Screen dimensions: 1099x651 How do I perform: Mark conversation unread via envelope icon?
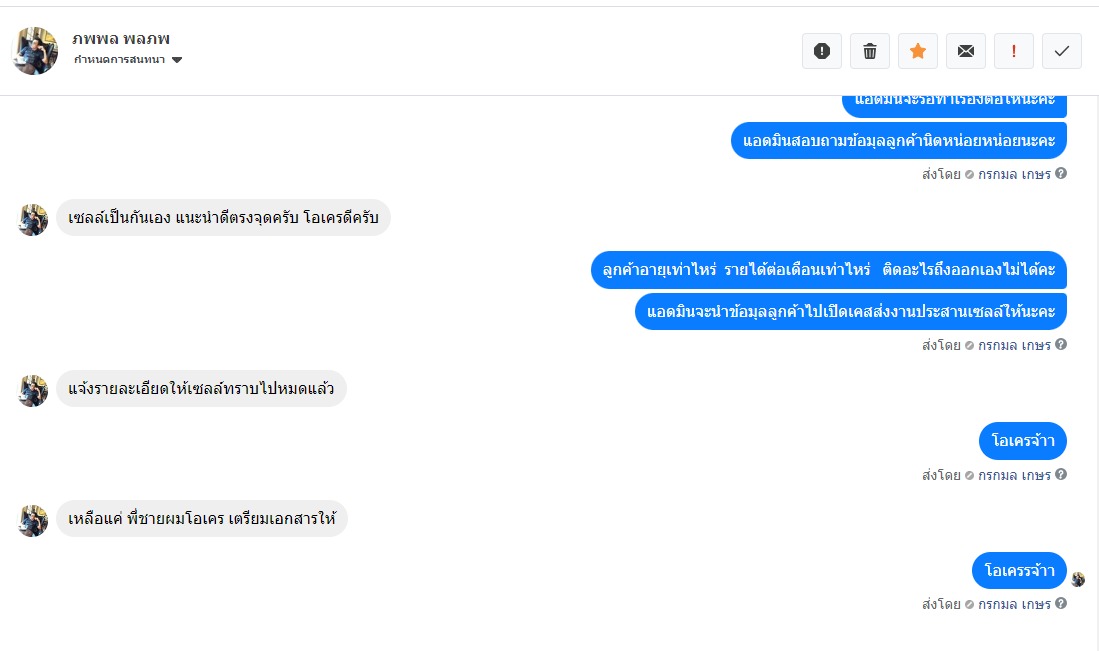(966, 51)
